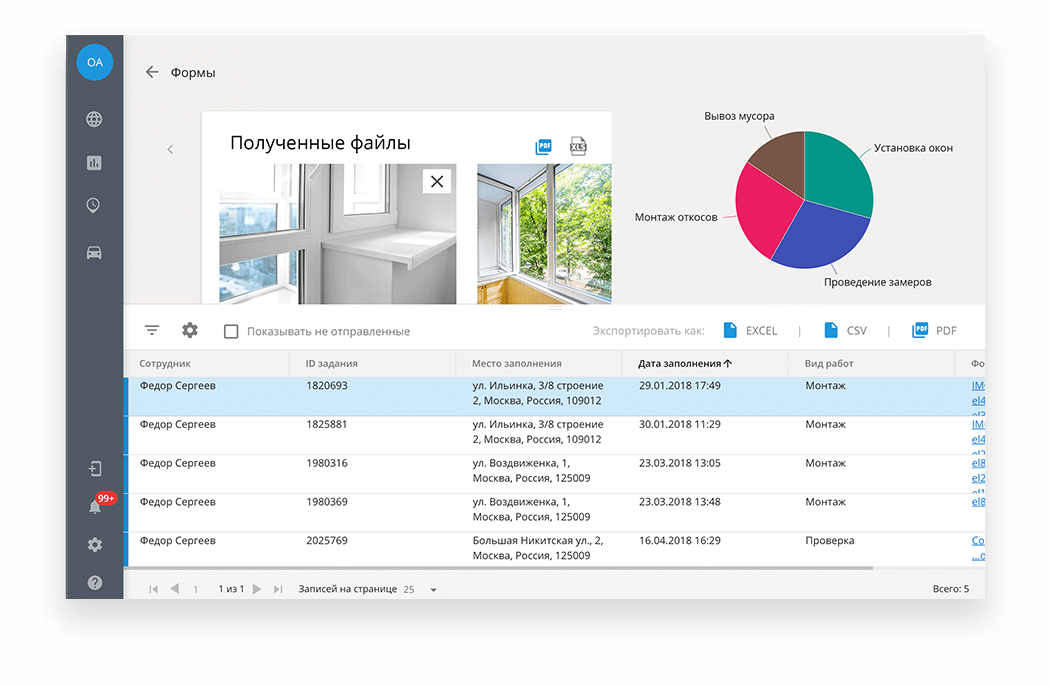Click the Установка окон chart label
1049x685 pixels.
click(913, 148)
